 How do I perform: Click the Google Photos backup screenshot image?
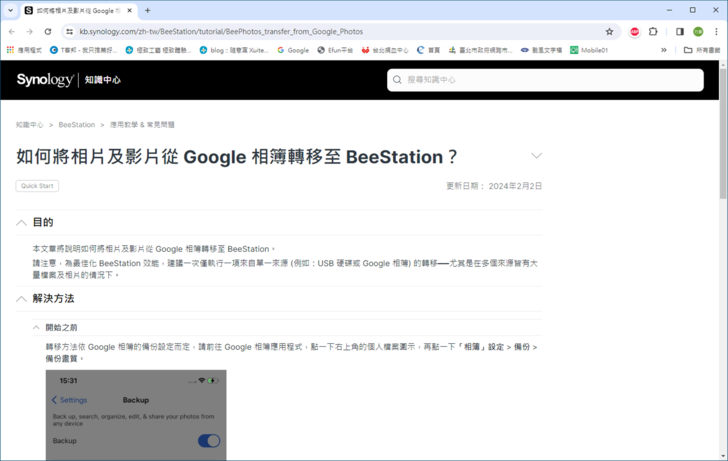(136, 415)
